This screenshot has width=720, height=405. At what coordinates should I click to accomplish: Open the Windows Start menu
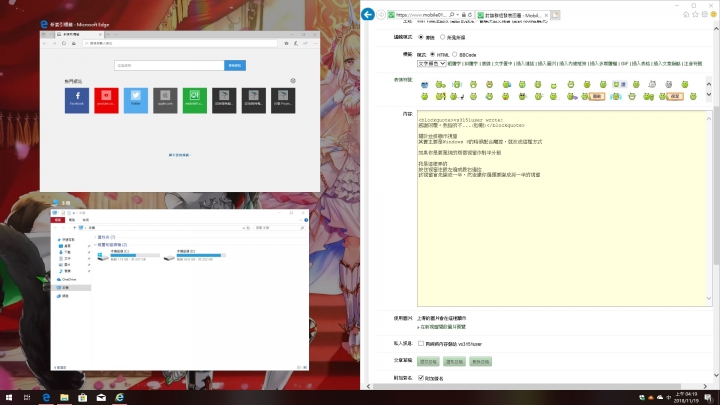coord(9,398)
